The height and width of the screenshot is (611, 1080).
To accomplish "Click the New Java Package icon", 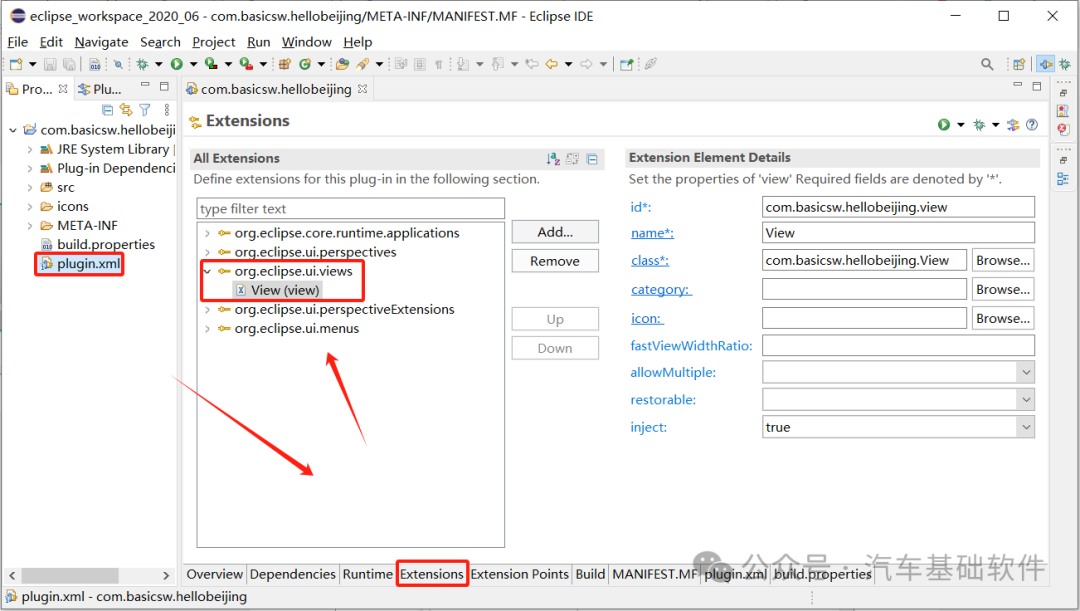I will (x=284, y=64).
